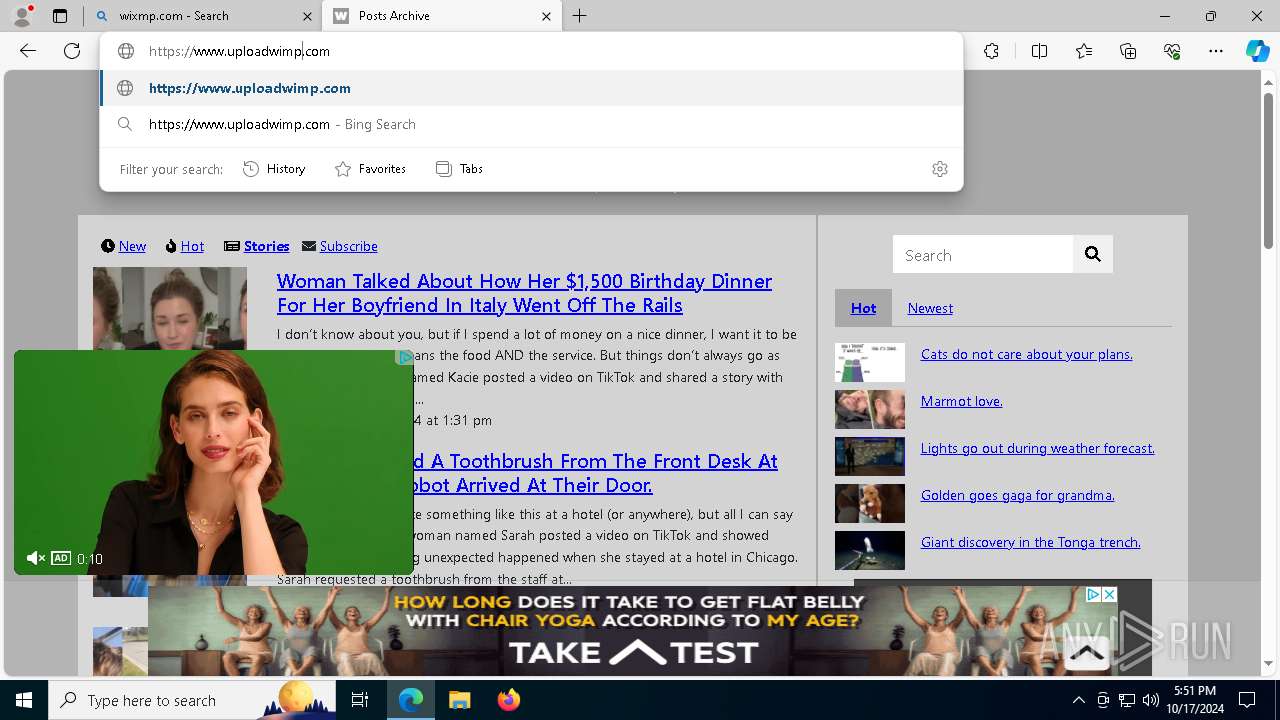This screenshot has height=720, width=1280.
Task: Open File Explorer from taskbar
Action: click(x=459, y=700)
